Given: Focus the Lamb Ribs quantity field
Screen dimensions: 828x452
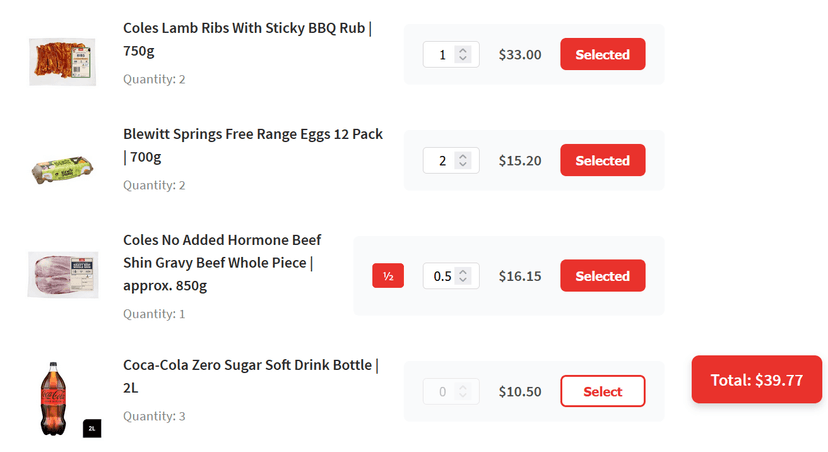Looking at the screenshot, I should point(440,55).
